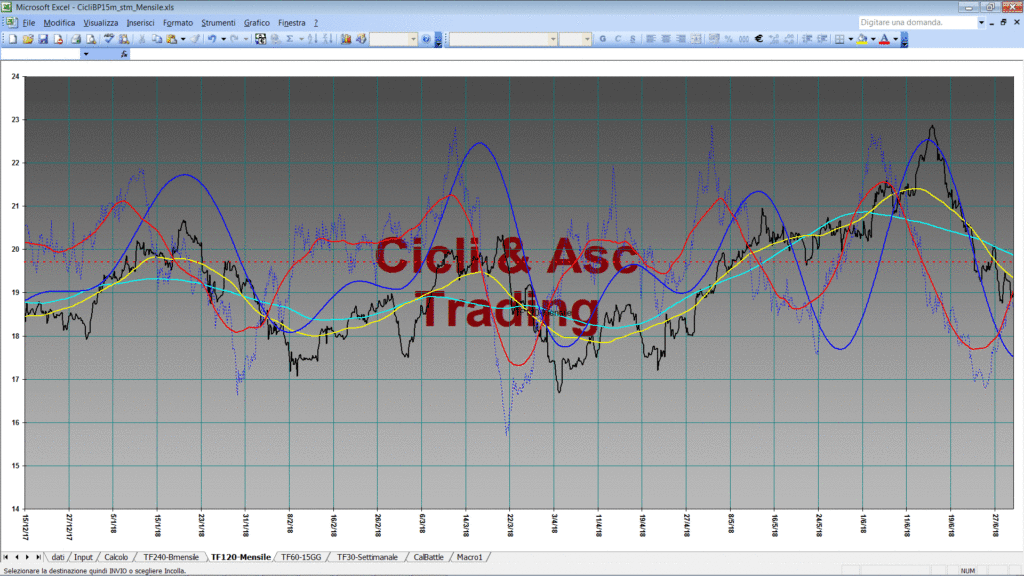
Task: Go to the Macro1 sheet tab
Action: (470, 557)
